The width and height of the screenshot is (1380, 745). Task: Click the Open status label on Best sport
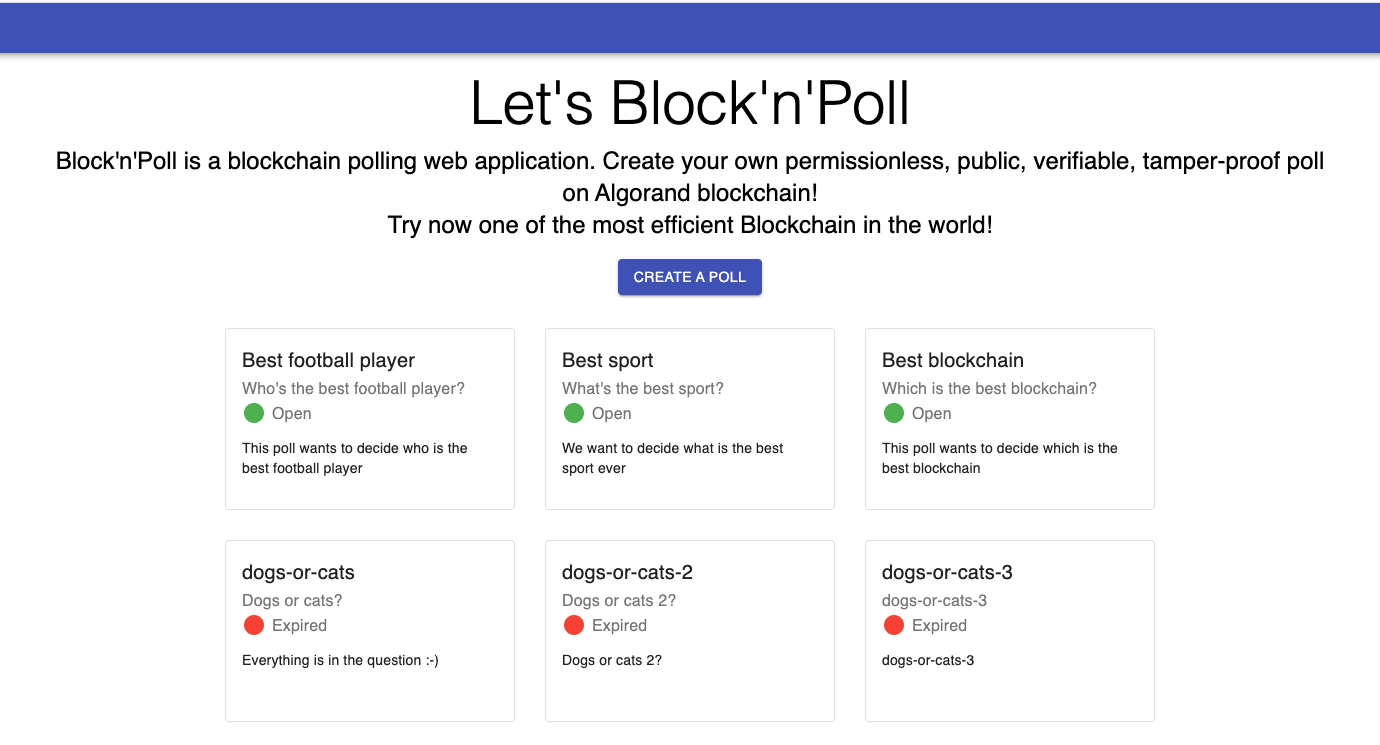tap(612, 413)
